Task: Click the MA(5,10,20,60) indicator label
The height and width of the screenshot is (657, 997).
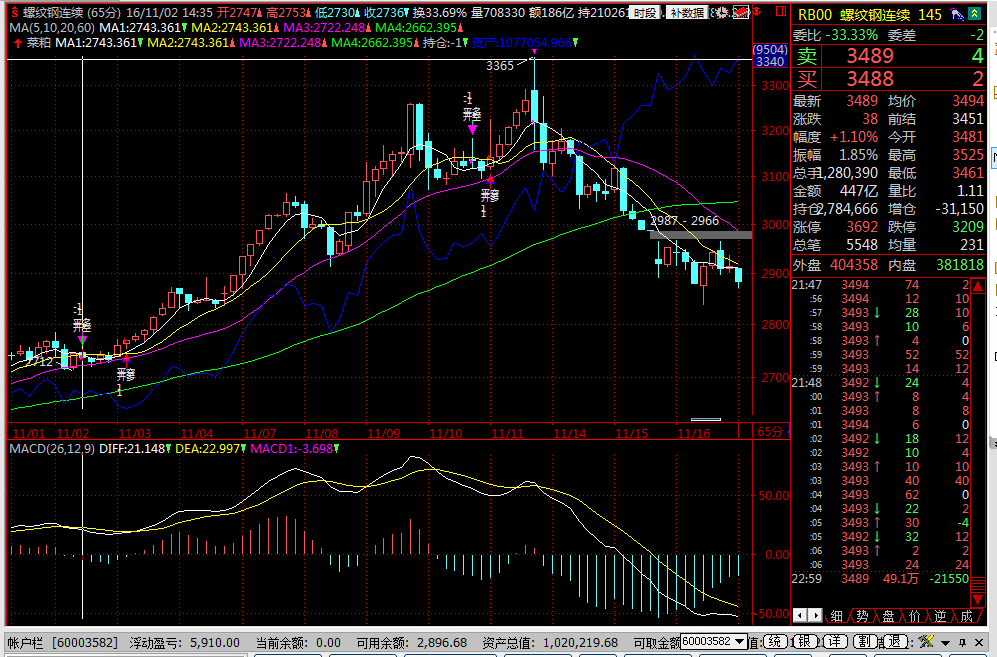Action: pyautogui.click(x=52, y=27)
